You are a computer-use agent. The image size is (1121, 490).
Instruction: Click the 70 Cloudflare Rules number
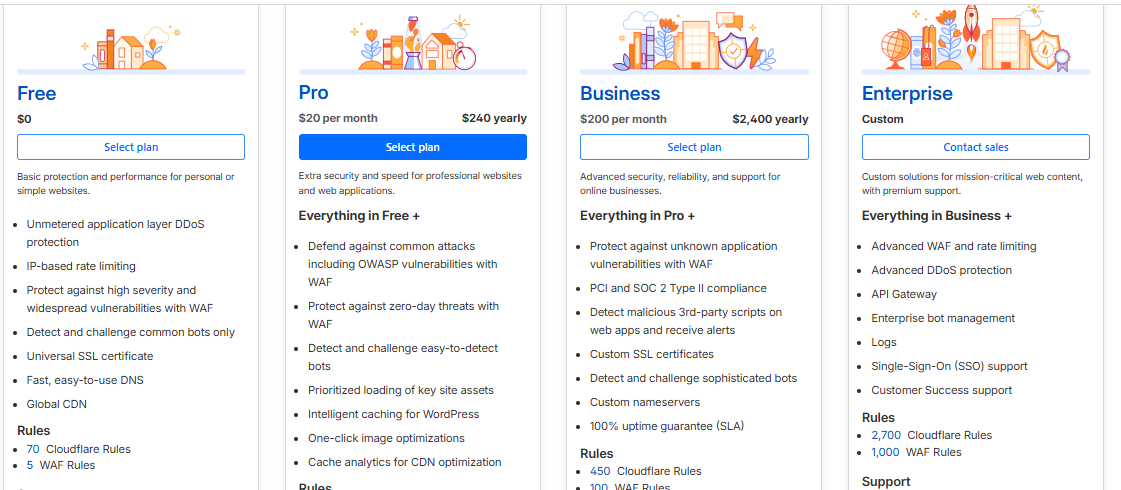33,450
